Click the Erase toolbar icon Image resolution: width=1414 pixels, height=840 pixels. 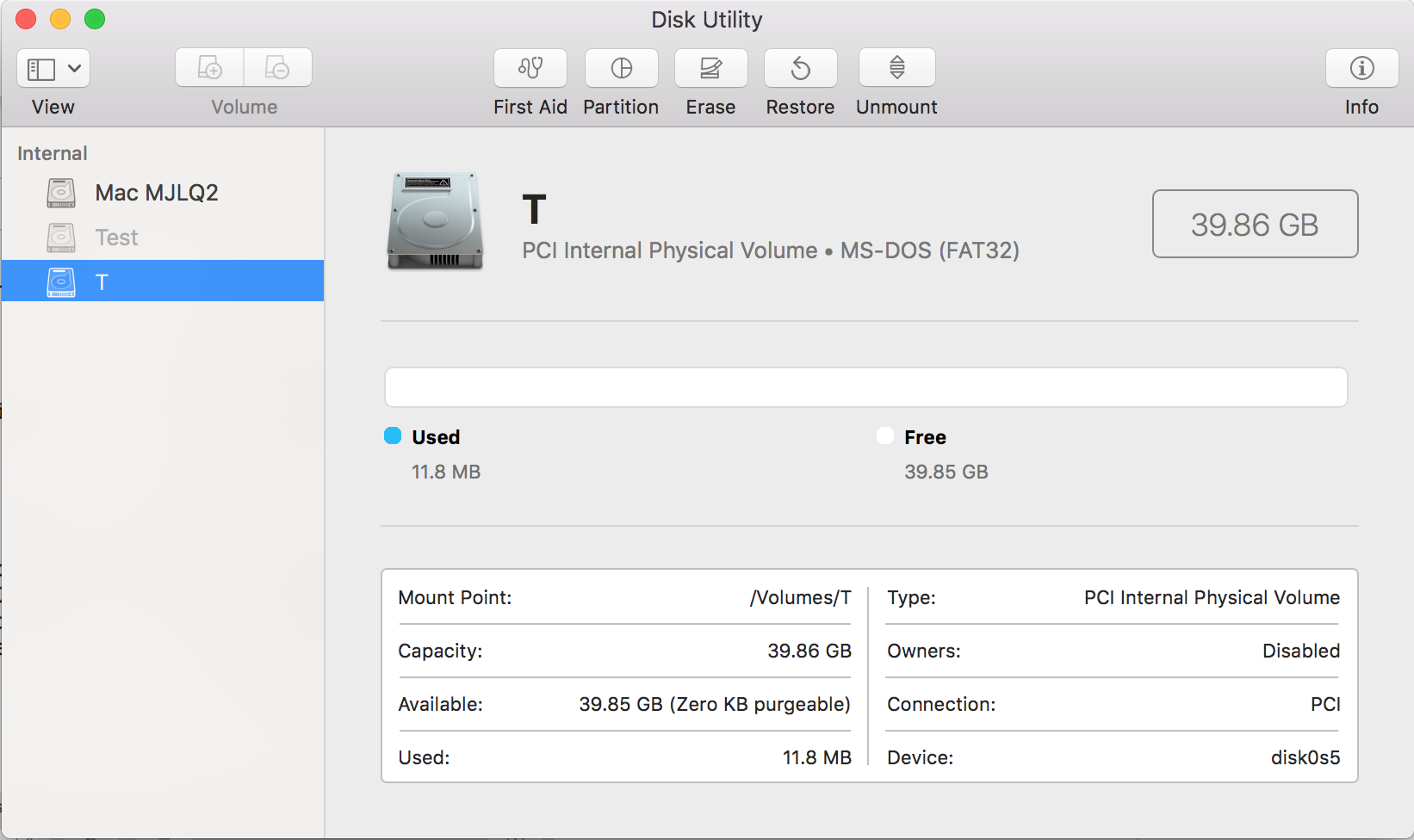[x=711, y=68]
